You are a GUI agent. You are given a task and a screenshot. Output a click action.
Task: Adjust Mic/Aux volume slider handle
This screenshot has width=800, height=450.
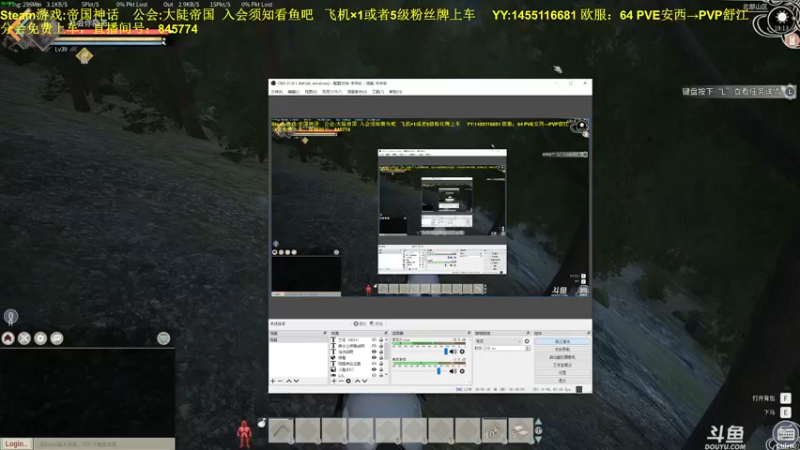(x=446, y=352)
